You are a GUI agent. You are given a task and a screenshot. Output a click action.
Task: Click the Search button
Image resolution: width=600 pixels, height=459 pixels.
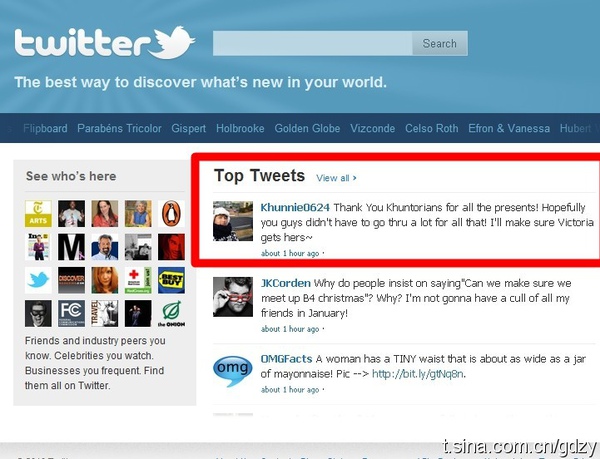[x=440, y=43]
